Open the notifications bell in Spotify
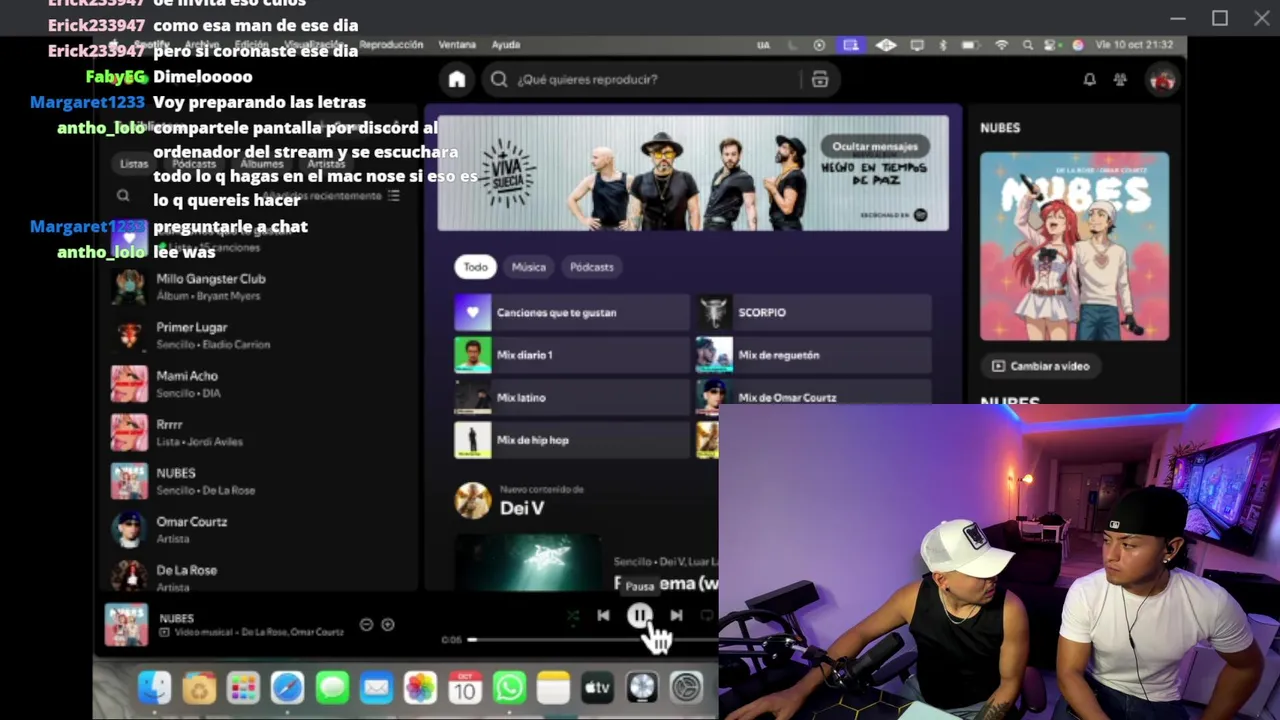1280x720 pixels. click(1090, 80)
